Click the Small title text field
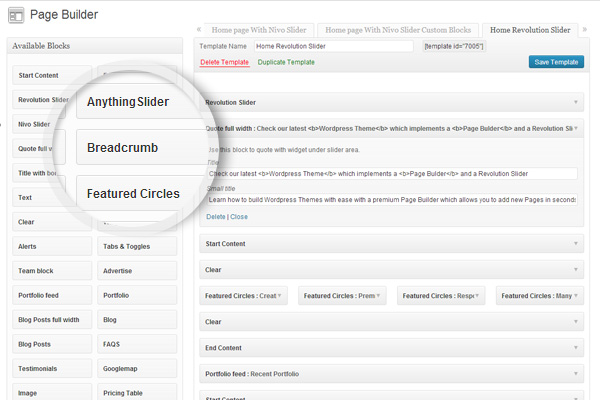The image size is (600, 400). pos(392,199)
